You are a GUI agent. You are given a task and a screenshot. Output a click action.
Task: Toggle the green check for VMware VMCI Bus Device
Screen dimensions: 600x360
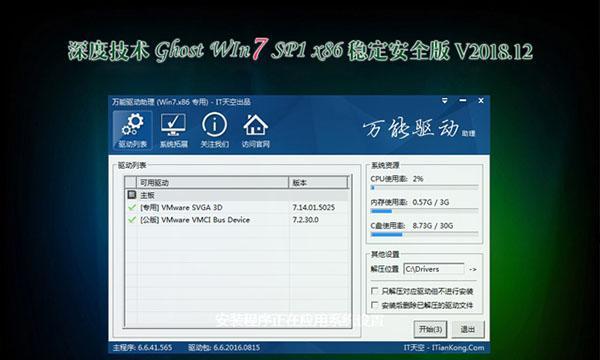(132, 220)
